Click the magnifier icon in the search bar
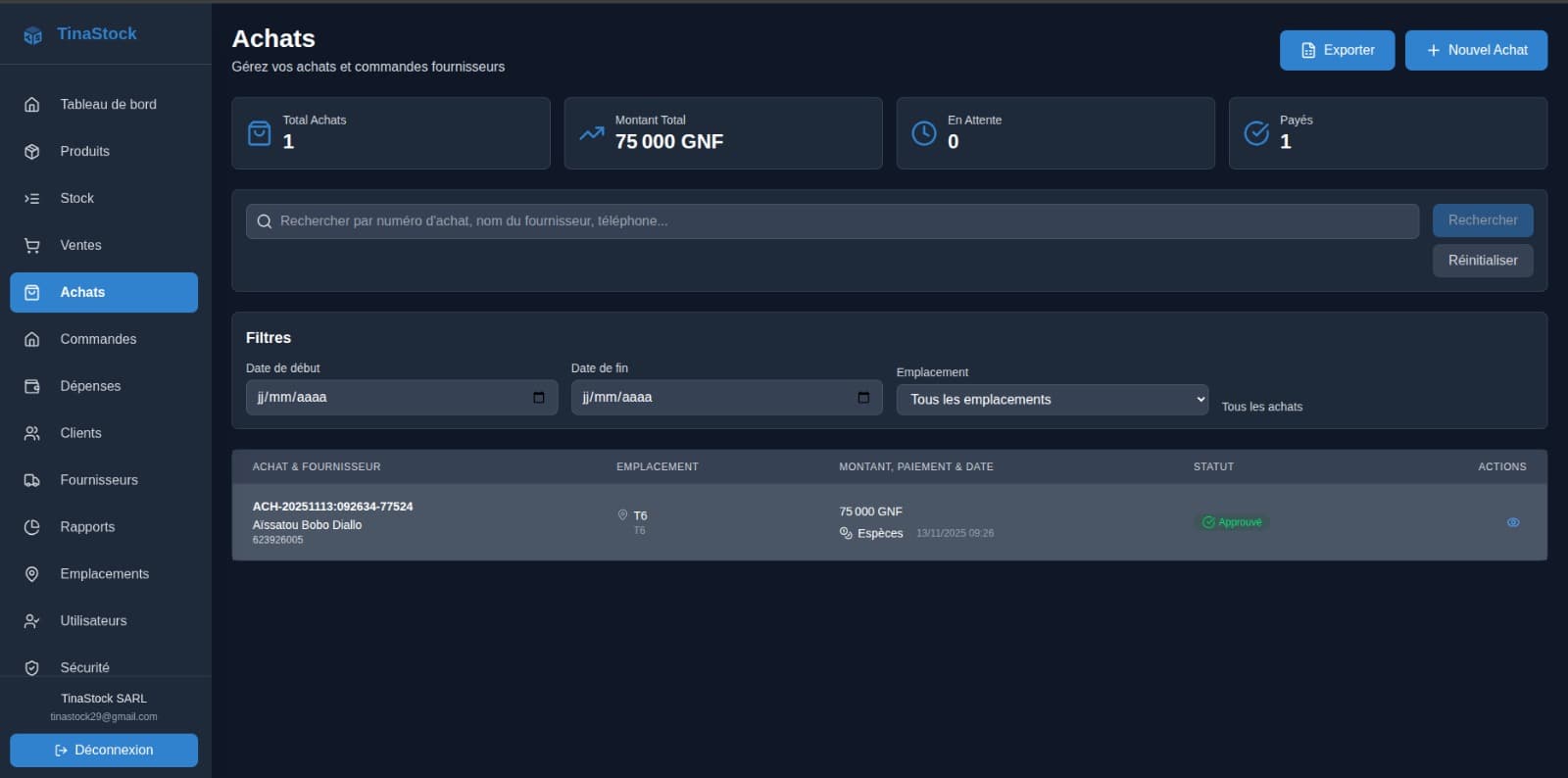1568x778 pixels. 264,221
